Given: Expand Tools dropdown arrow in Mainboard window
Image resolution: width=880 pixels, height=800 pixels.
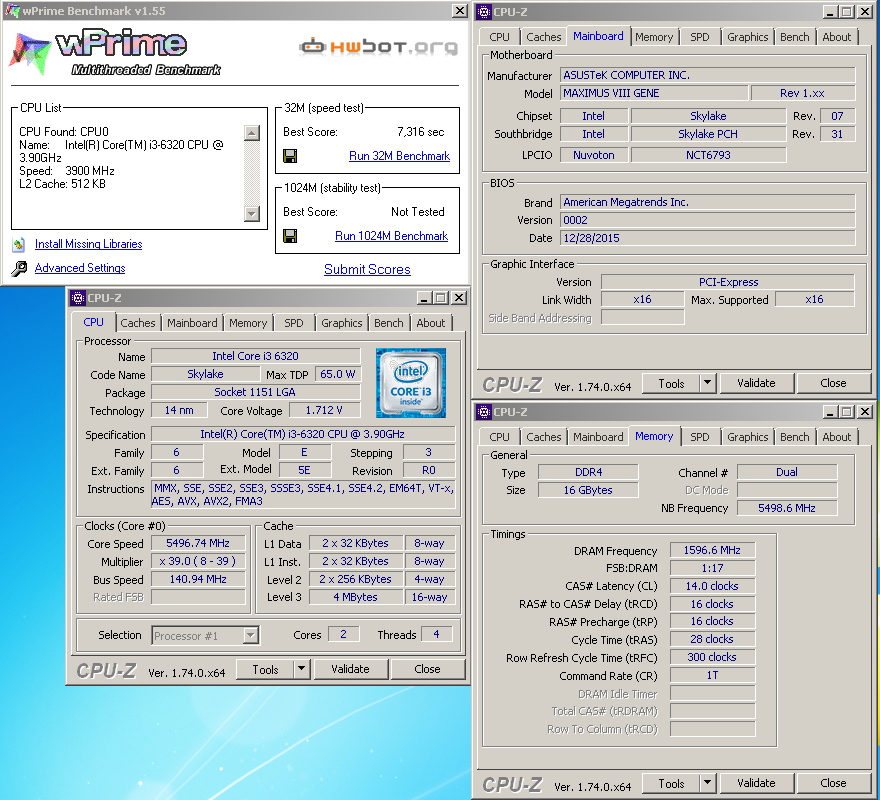Looking at the screenshot, I should (x=707, y=383).
